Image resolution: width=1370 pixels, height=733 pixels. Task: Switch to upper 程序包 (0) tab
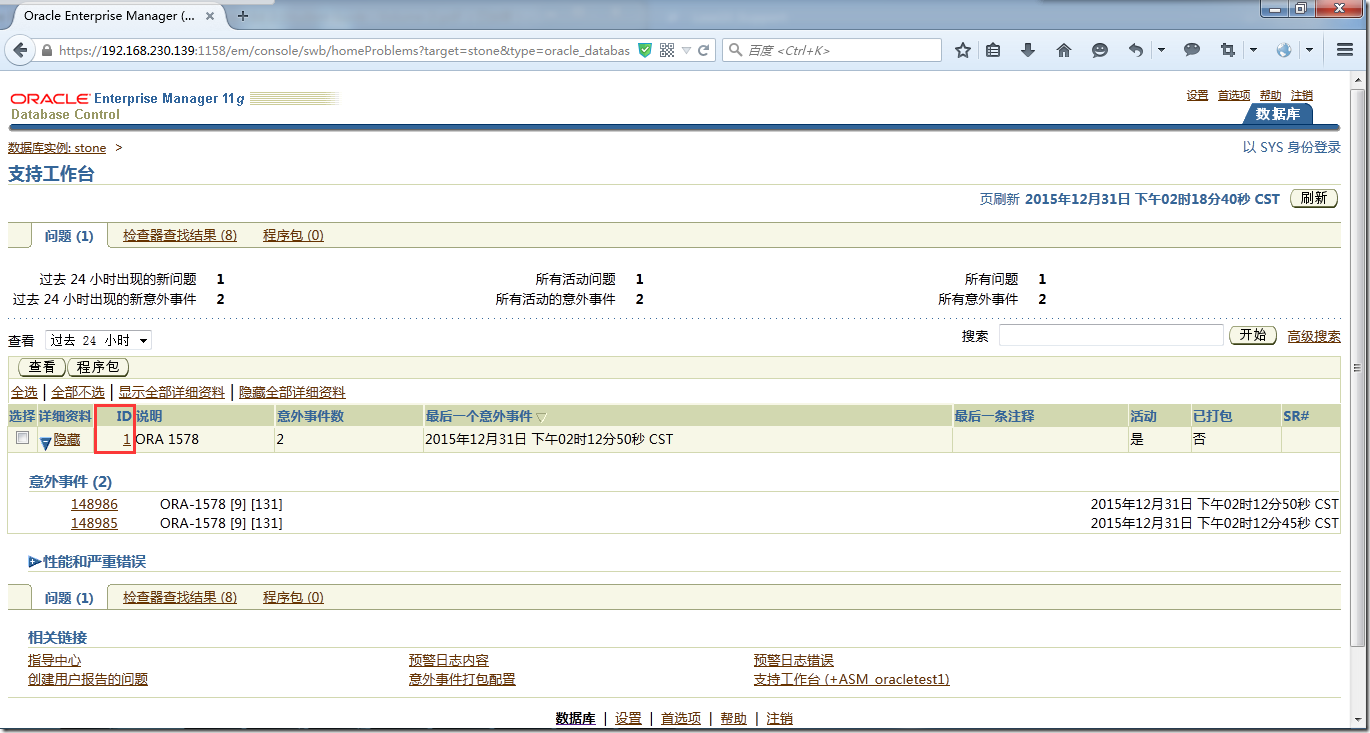294,236
